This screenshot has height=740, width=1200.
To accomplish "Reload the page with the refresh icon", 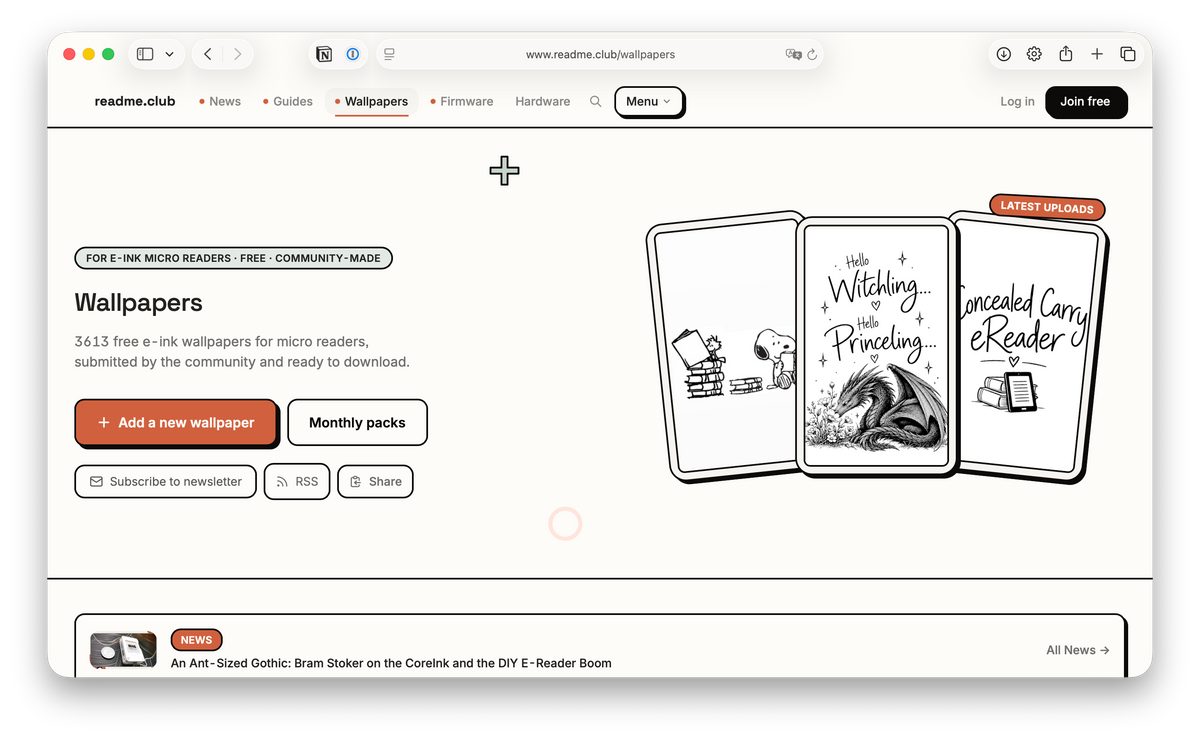I will 812,54.
